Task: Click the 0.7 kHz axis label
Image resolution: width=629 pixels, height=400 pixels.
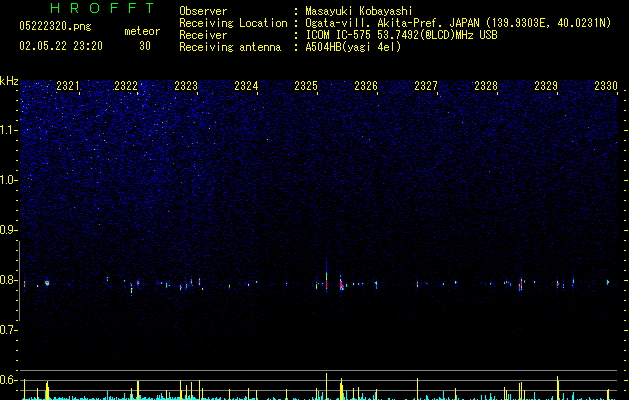Action: click(x=9, y=330)
